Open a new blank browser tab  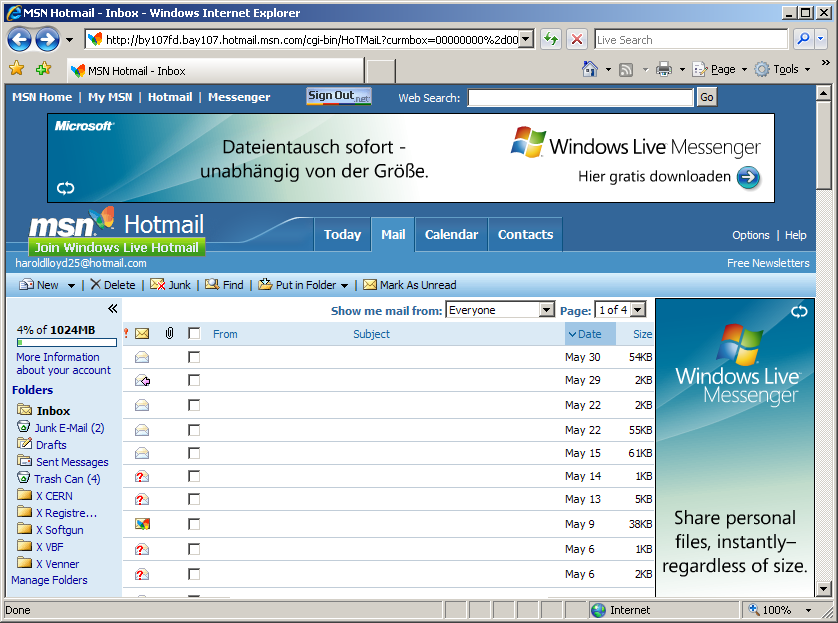(x=381, y=71)
